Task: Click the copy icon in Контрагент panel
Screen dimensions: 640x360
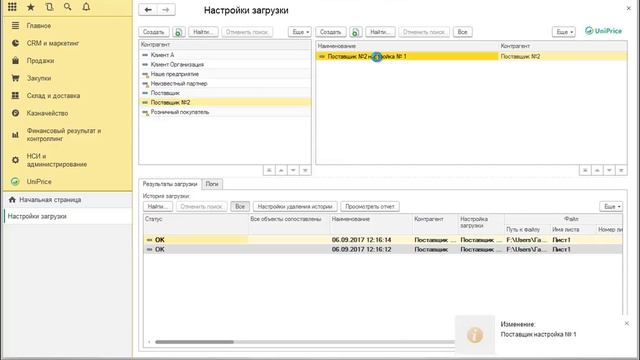Action: 179,32
